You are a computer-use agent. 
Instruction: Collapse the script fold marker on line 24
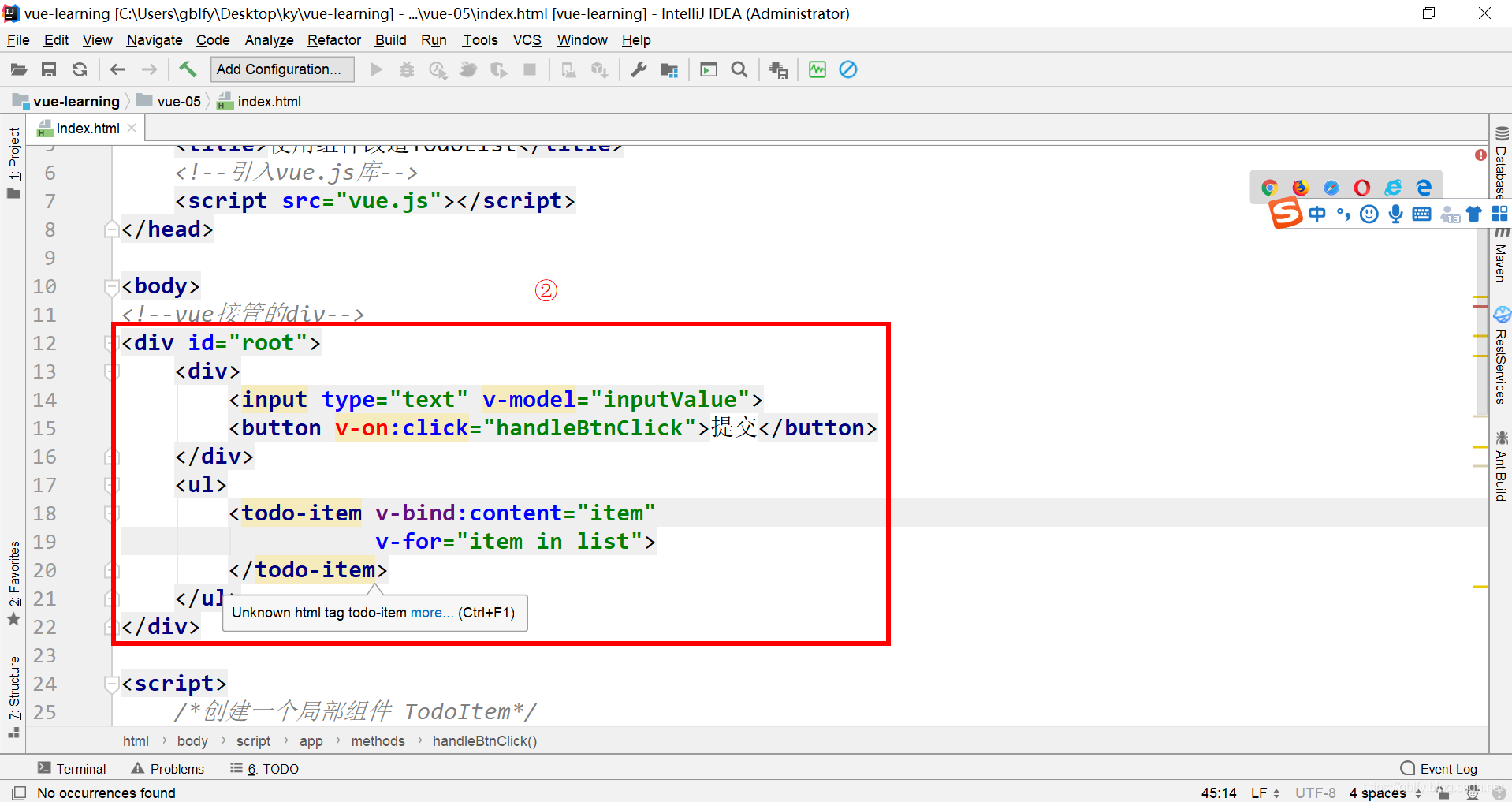(111, 684)
